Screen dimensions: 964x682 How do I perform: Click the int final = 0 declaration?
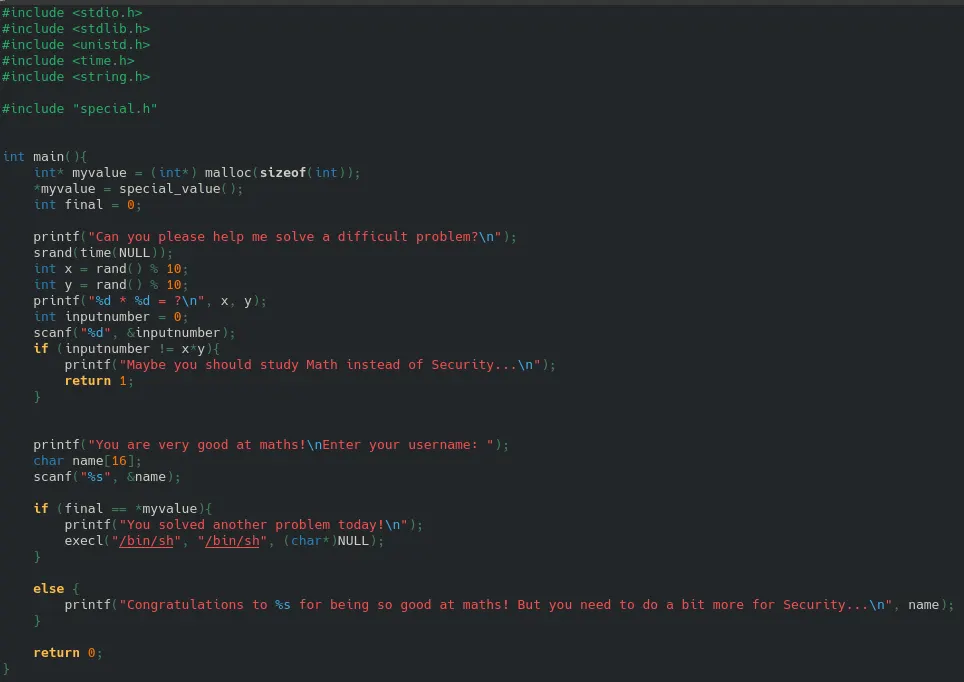88,204
